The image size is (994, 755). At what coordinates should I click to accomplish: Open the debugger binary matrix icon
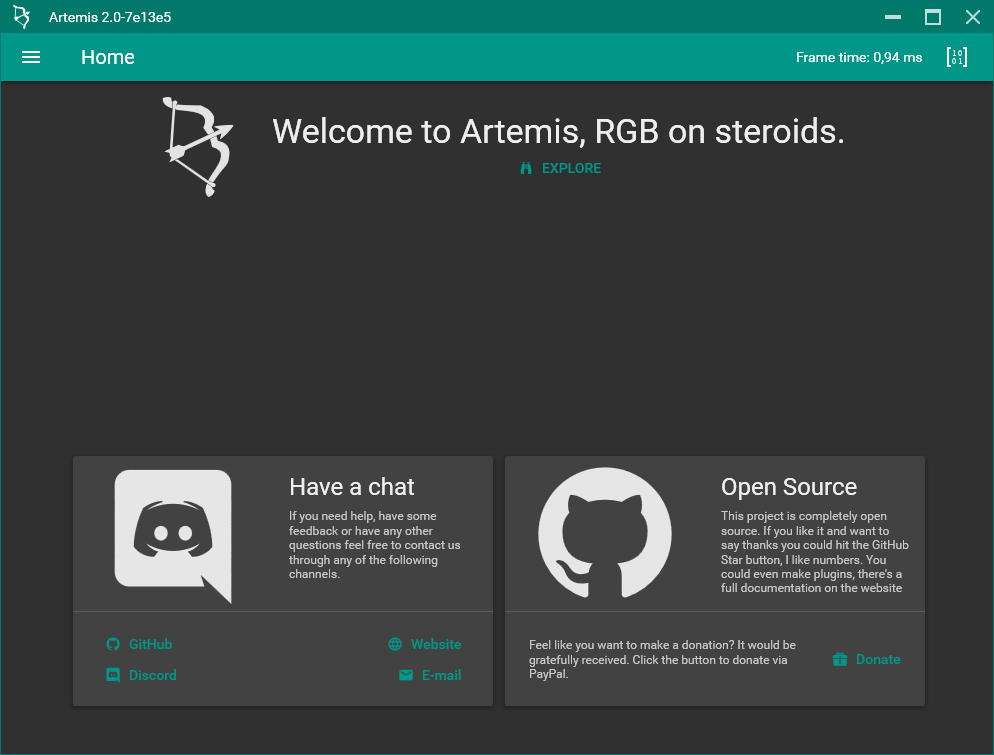(x=957, y=57)
